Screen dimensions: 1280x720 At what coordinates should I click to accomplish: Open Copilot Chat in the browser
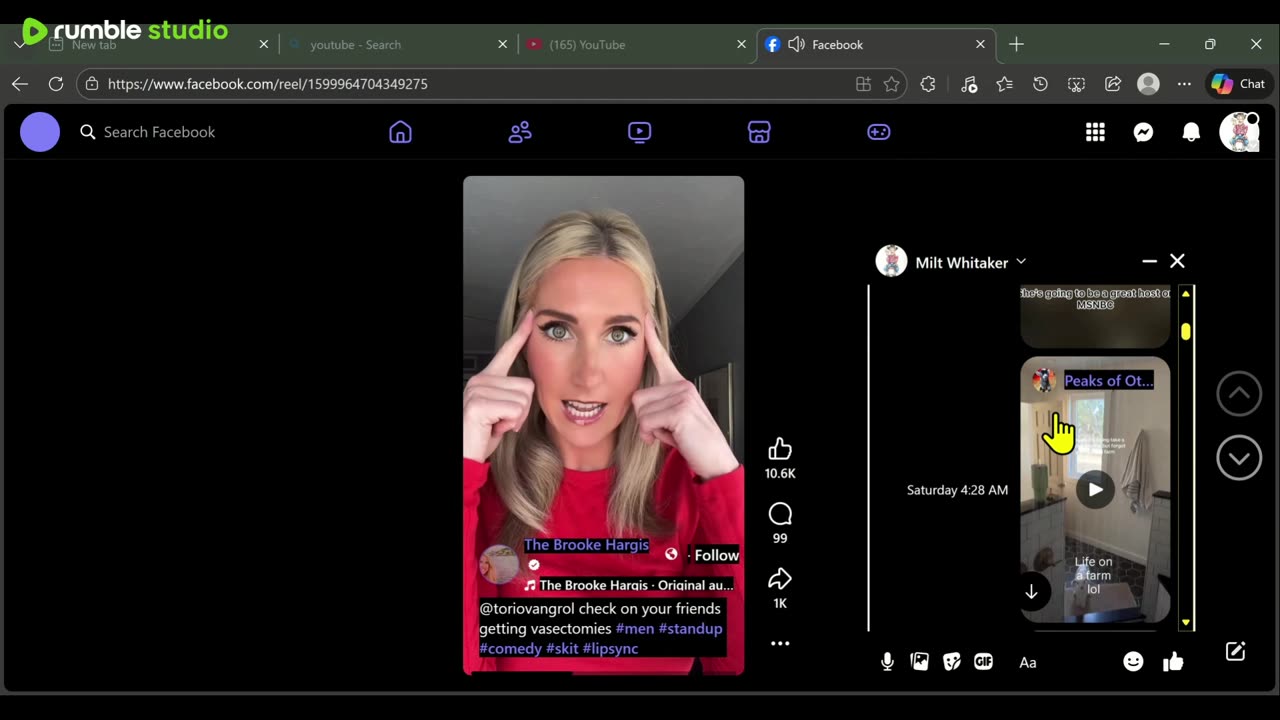click(x=1238, y=84)
